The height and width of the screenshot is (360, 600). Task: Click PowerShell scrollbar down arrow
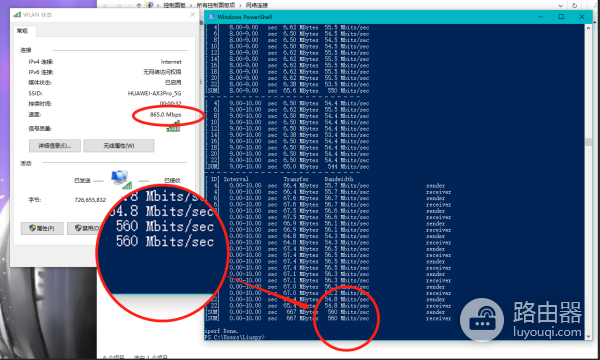(x=589, y=336)
